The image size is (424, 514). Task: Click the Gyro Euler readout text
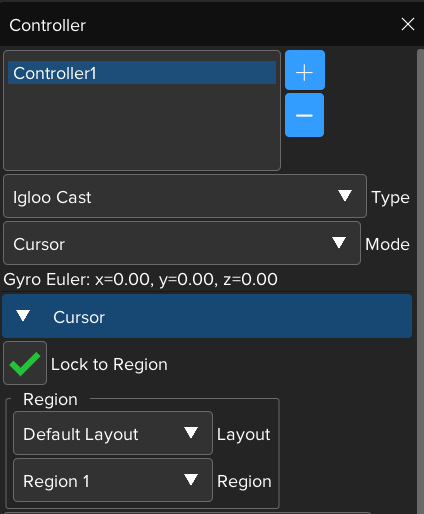click(x=140, y=279)
